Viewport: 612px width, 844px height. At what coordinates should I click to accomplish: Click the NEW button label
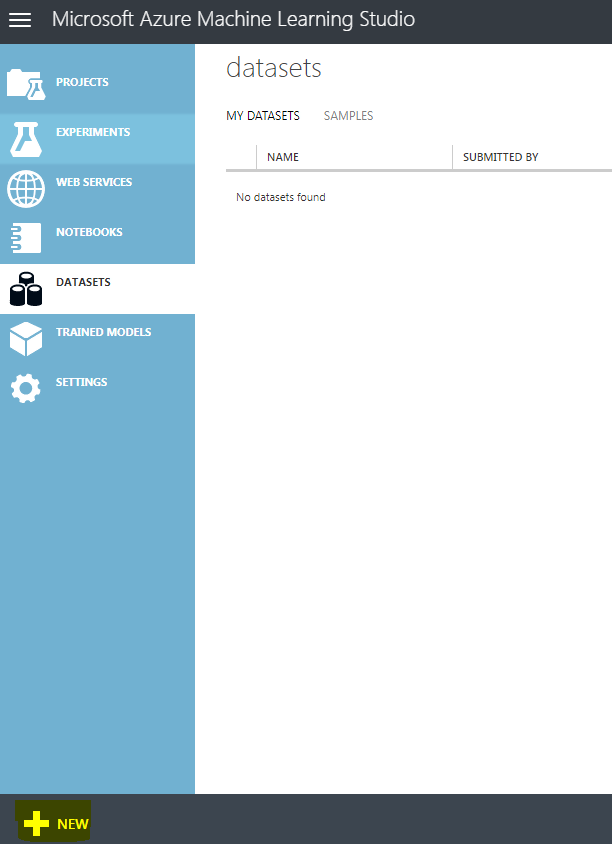point(73,824)
